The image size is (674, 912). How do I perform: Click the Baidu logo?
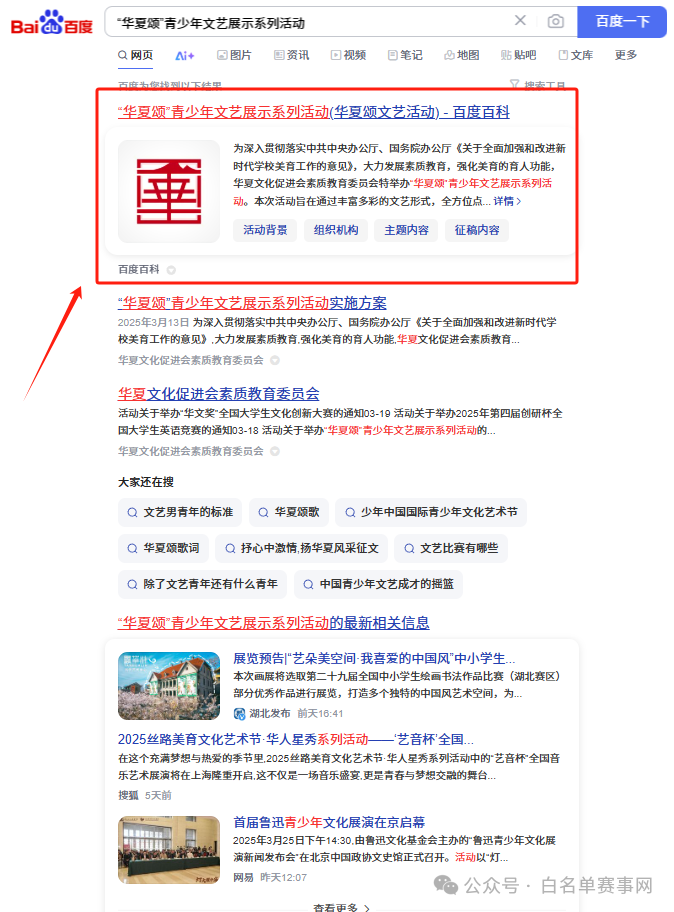pos(52,23)
